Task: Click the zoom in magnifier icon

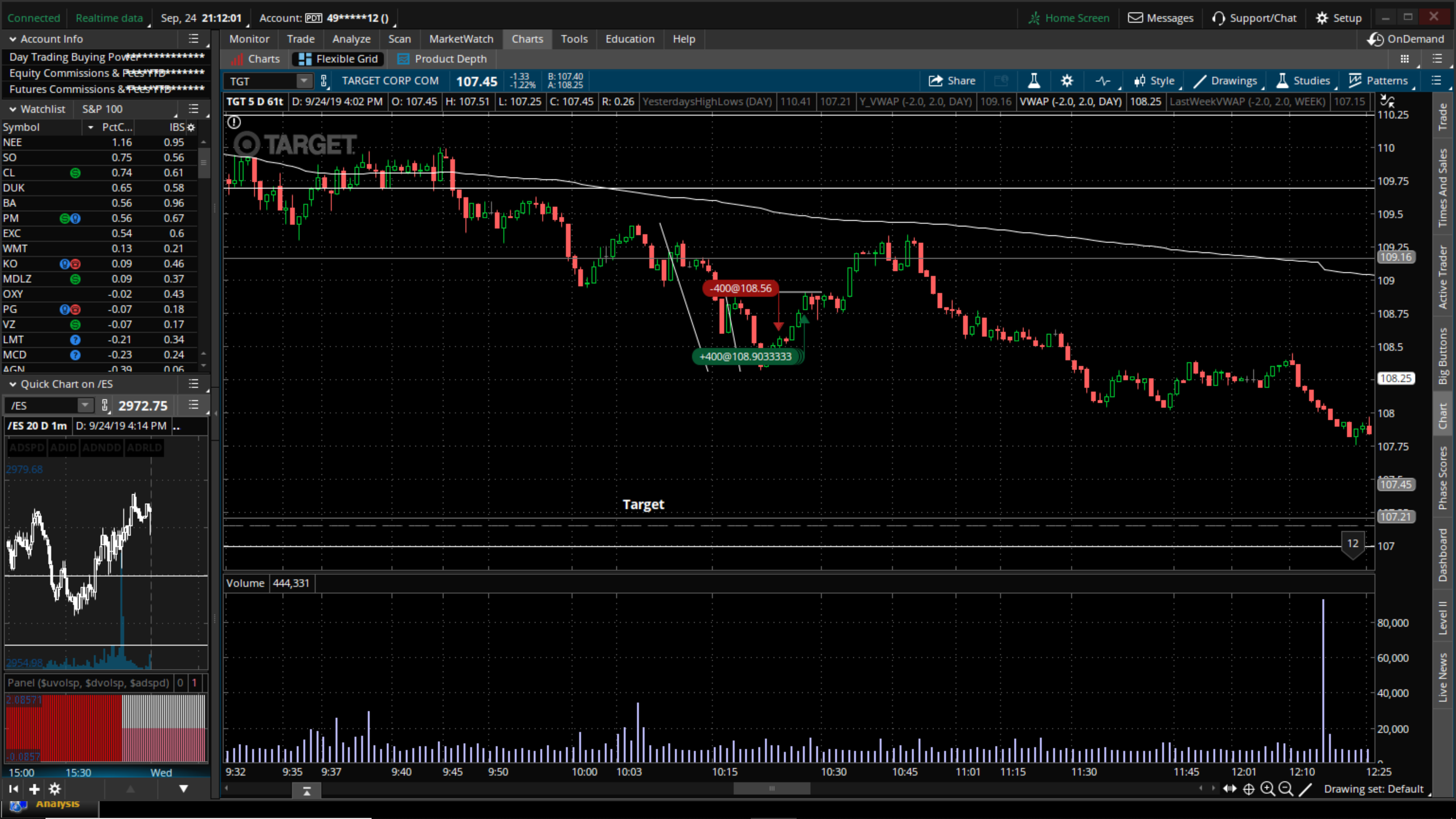Action: click(1267, 789)
